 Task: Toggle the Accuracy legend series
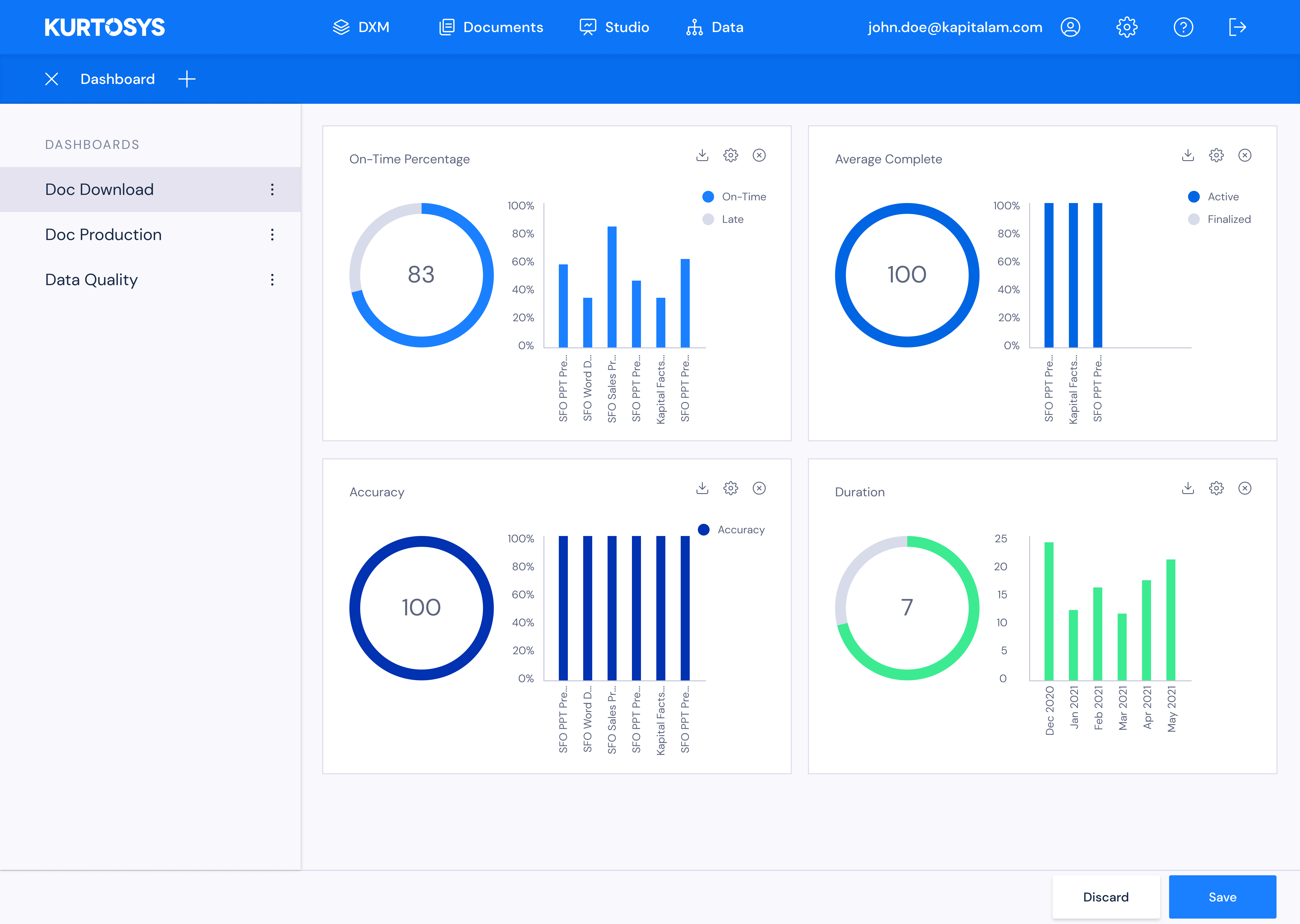point(731,530)
